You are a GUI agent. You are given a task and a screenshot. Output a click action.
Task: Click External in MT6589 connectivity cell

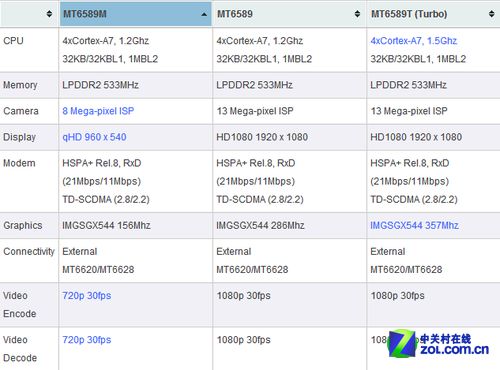coord(234,251)
